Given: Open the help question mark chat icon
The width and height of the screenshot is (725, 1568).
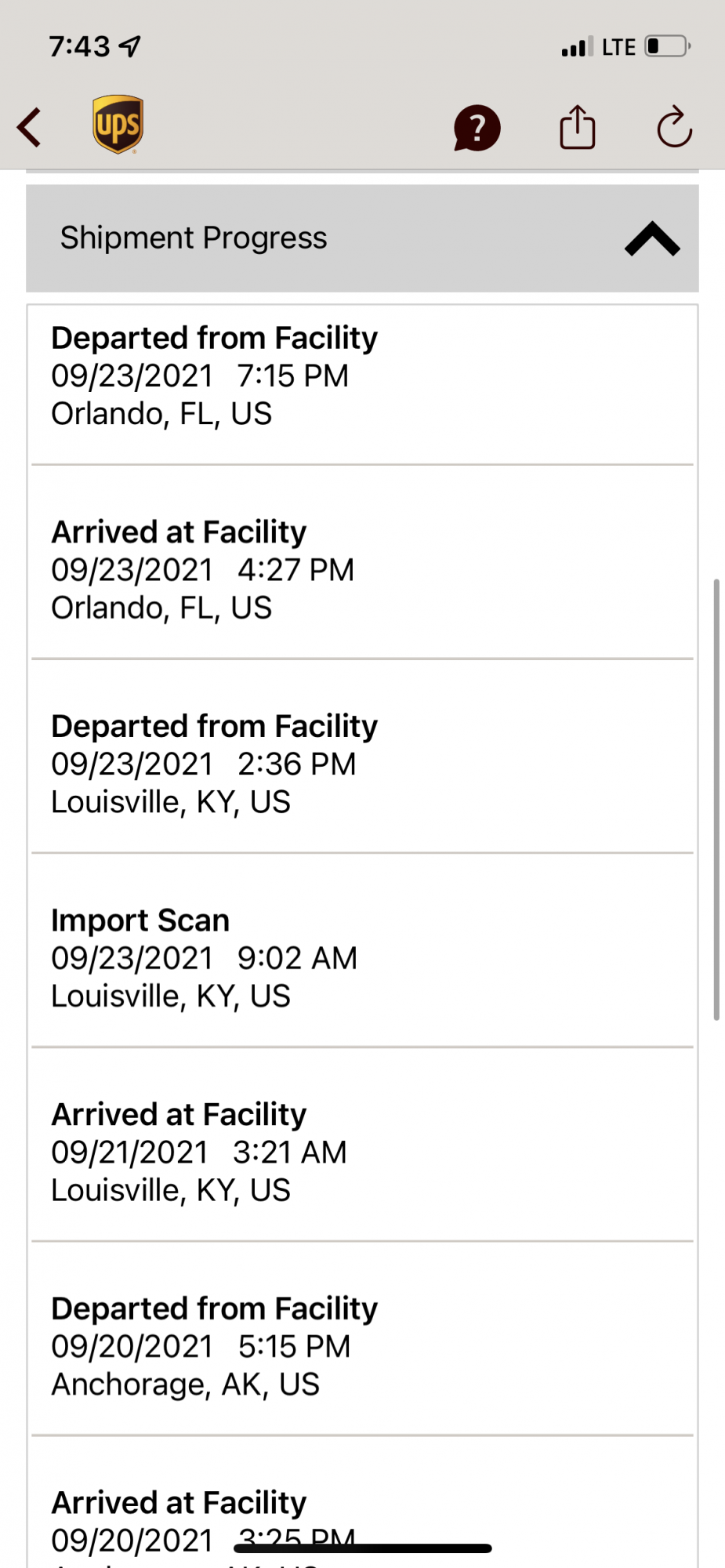Looking at the screenshot, I should point(477,128).
